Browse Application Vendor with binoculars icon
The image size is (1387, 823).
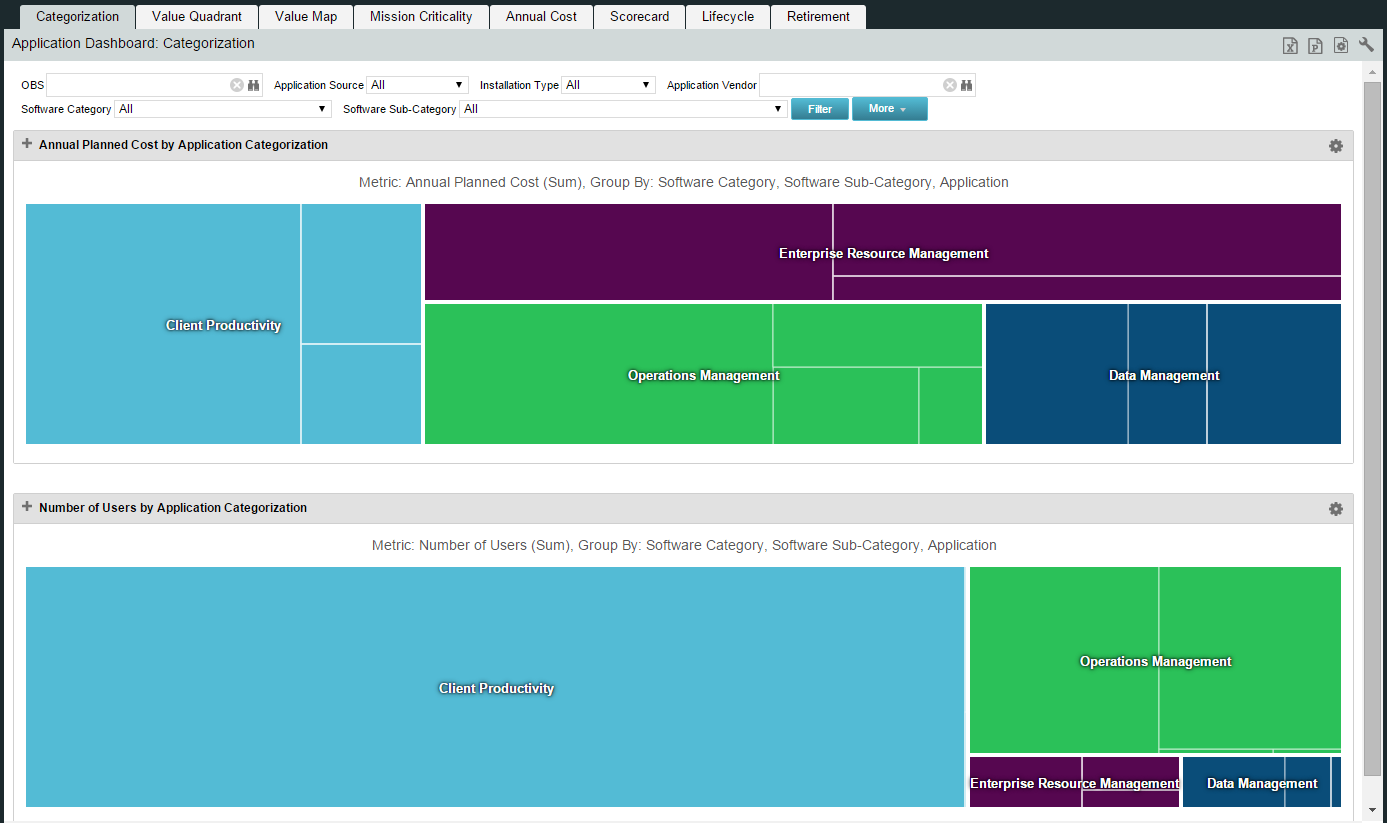pos(967,85)
